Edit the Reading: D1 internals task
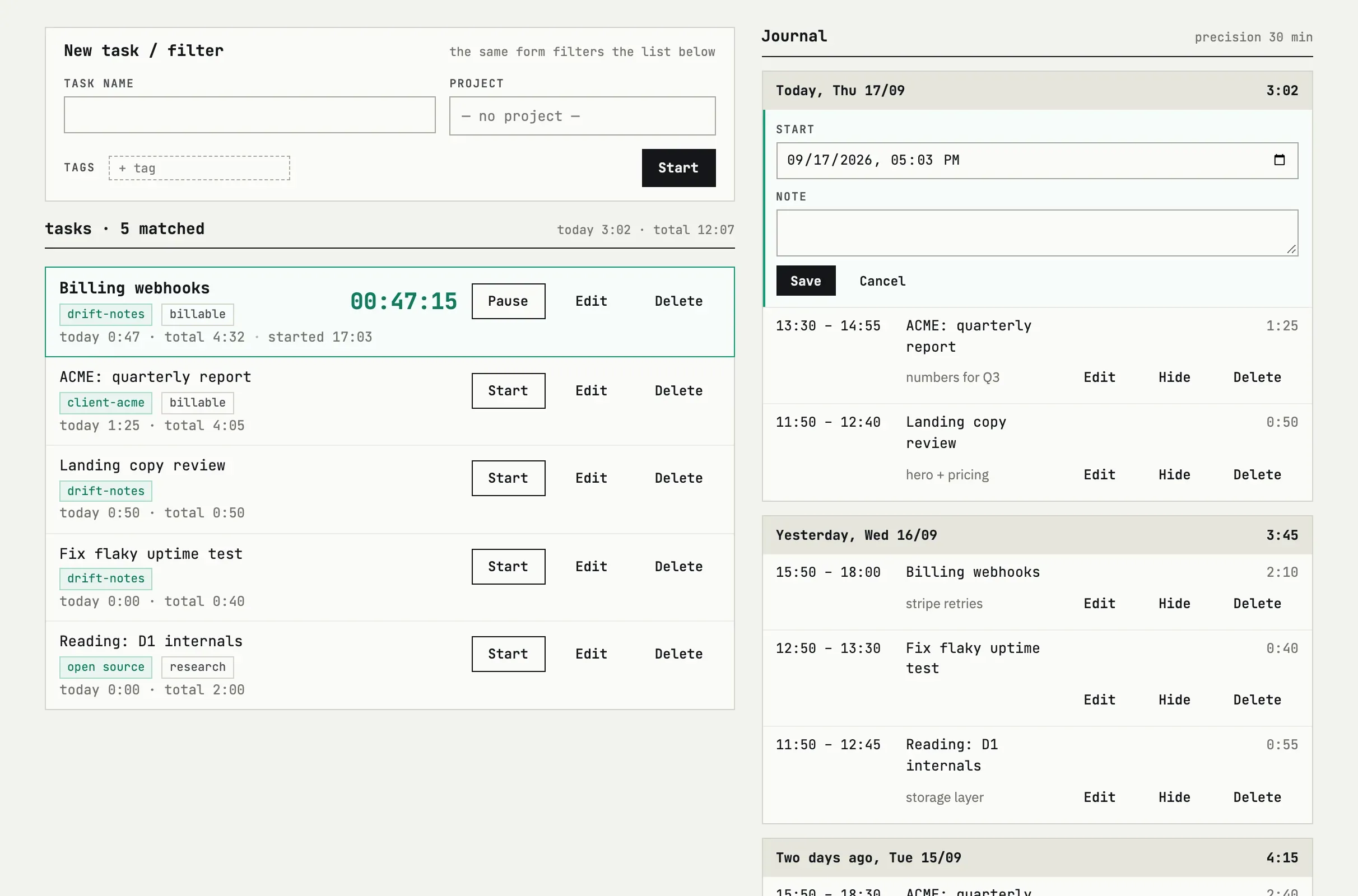 [591, 654]
